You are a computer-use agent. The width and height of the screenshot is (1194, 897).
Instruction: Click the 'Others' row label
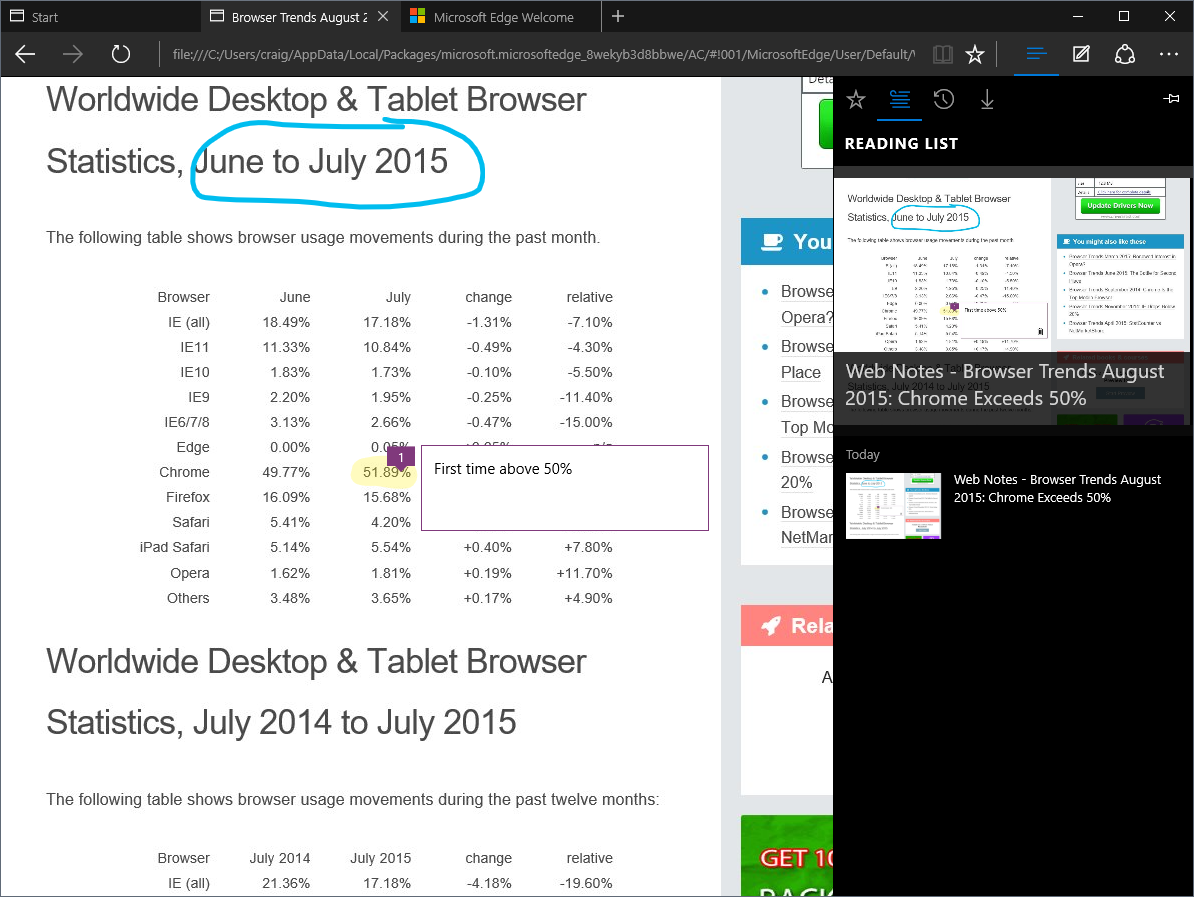pyautogui.click(x=188, y=599)
